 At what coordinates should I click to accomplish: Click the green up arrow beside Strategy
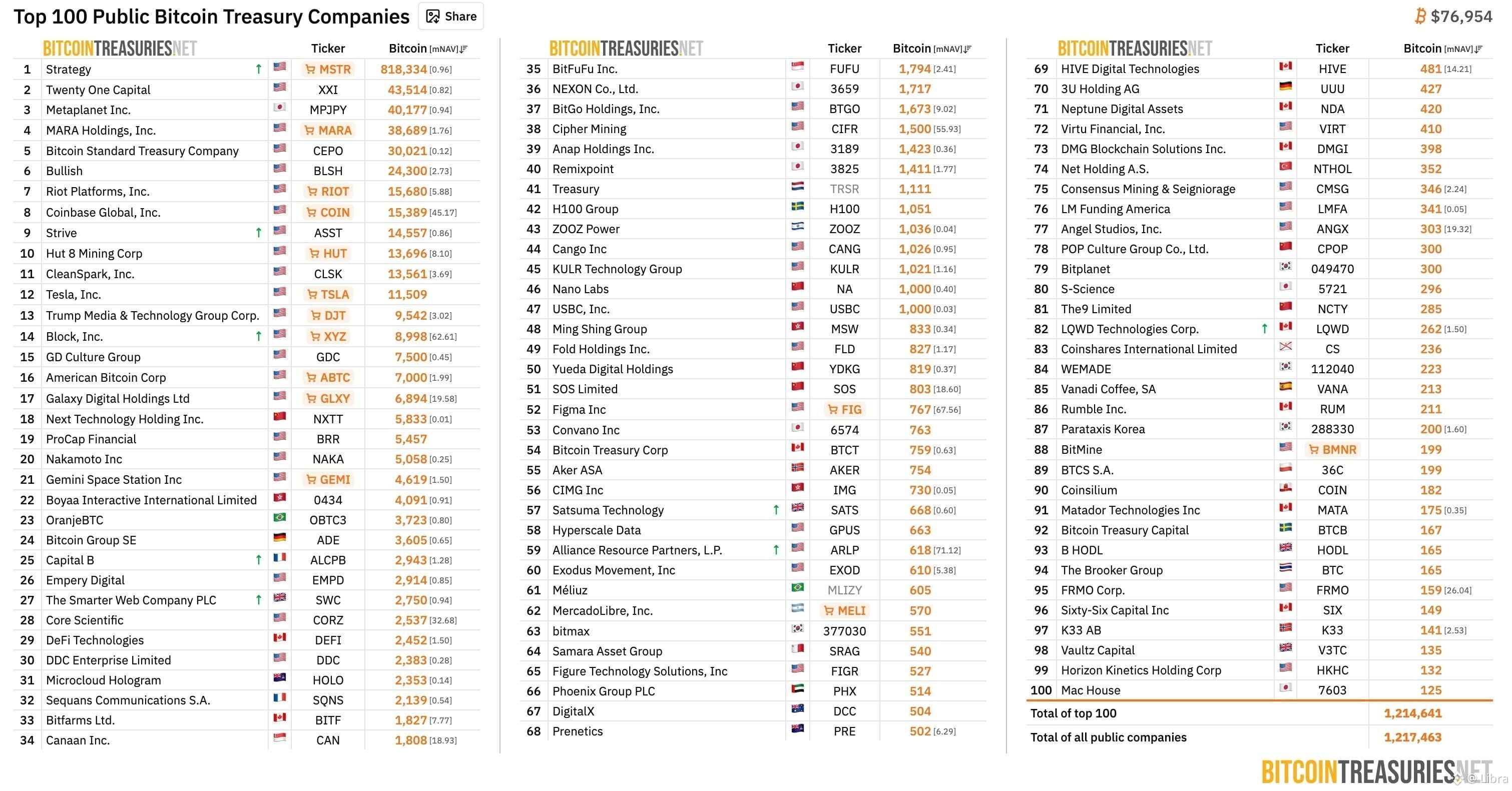point(258,69)
